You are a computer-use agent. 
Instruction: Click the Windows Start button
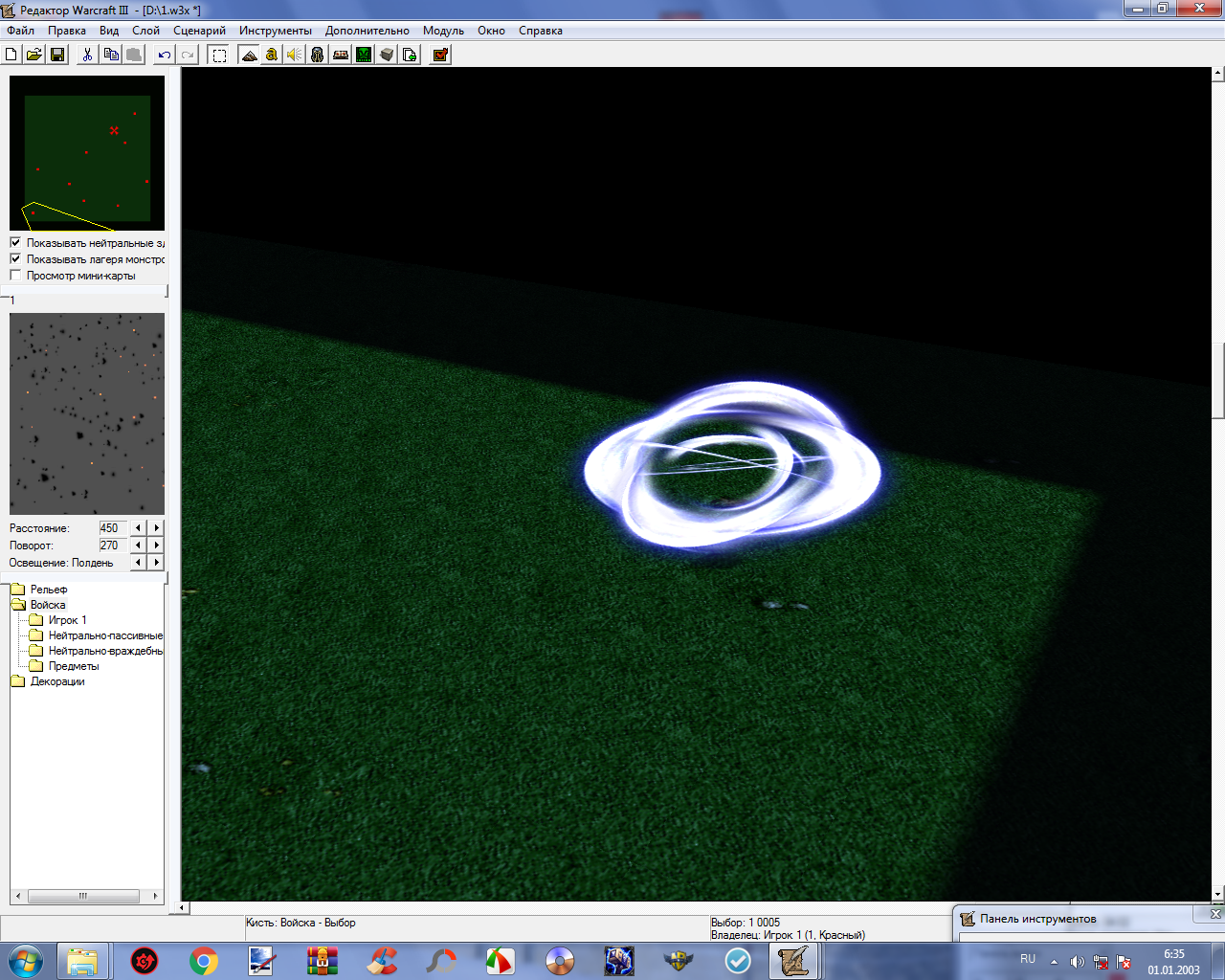pyautogui.click(x=26, y=961)
